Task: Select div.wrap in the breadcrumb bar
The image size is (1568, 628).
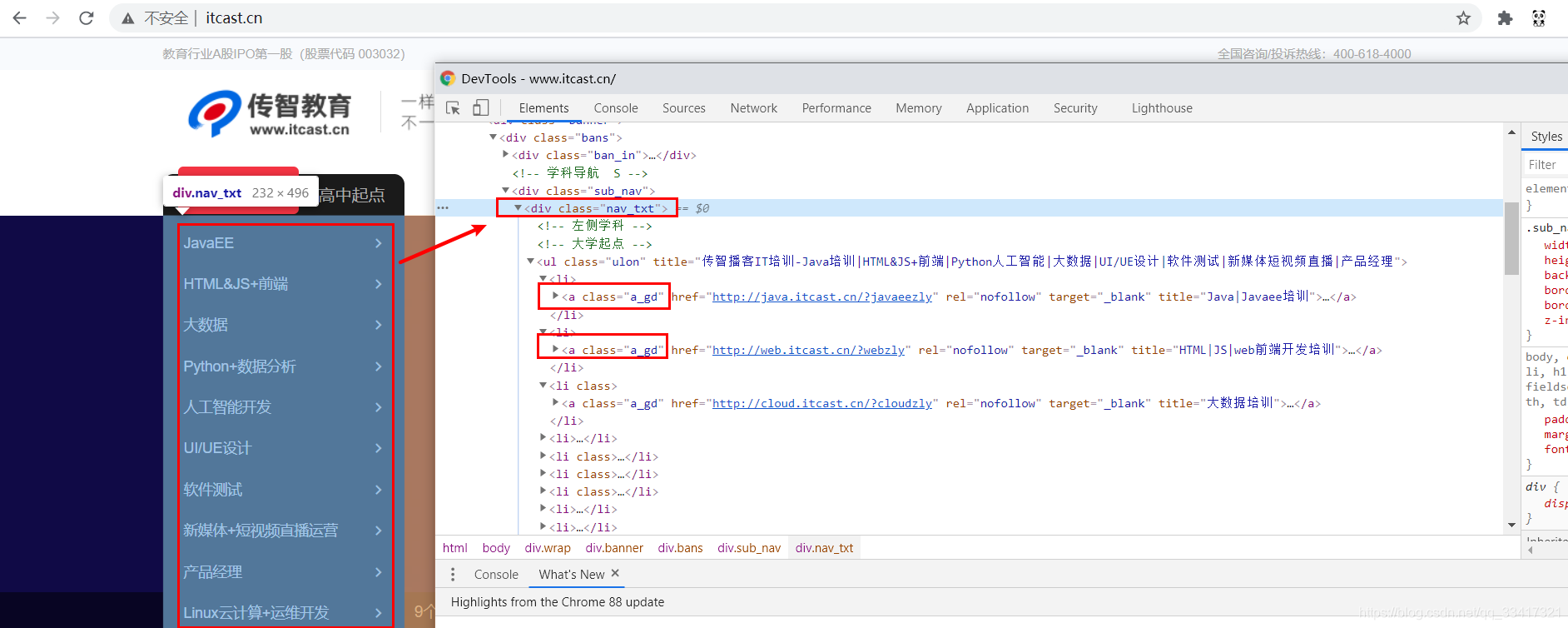Action: pos(548,548)
